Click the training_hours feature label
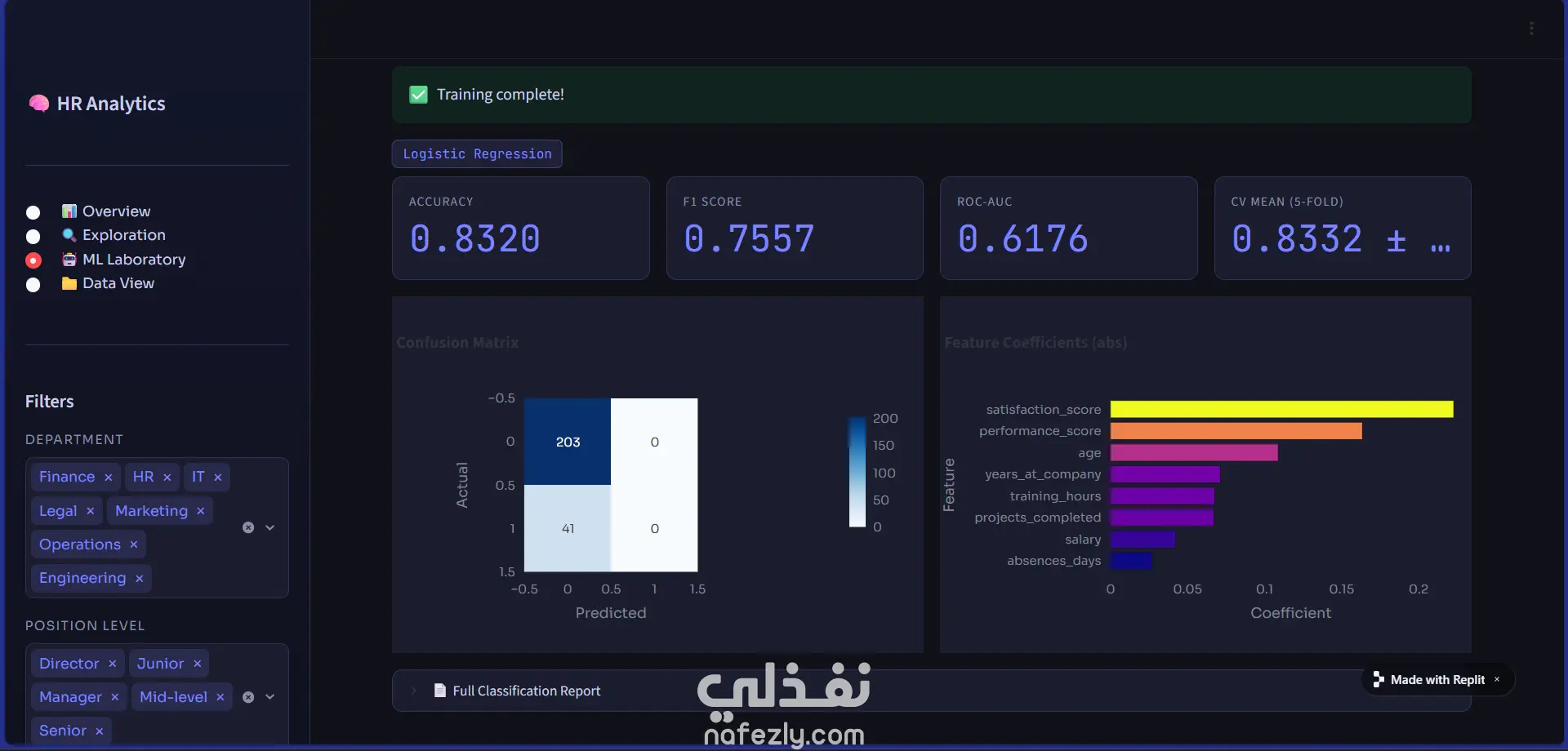This screenshot has height=751, width=1568. click(1055, 496)
